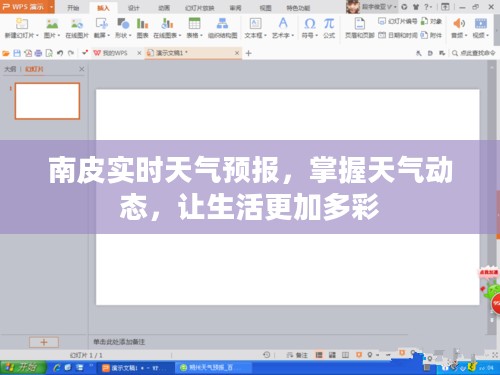This screenshot has height=375, width=500.
Task: Insert a Symbol (符号) with Omega icon
Action: click(310, 24)
